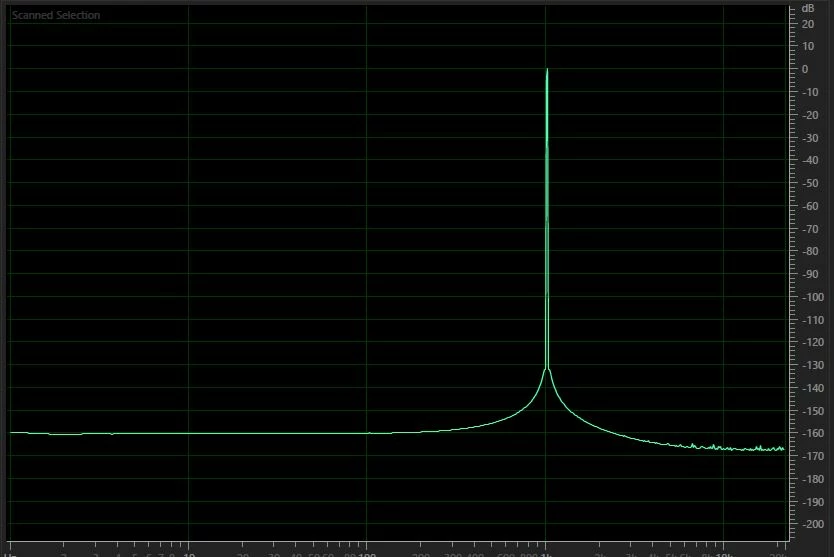
Task: Click the "-60" dB scale label
Action: click(x=810, y=206)
